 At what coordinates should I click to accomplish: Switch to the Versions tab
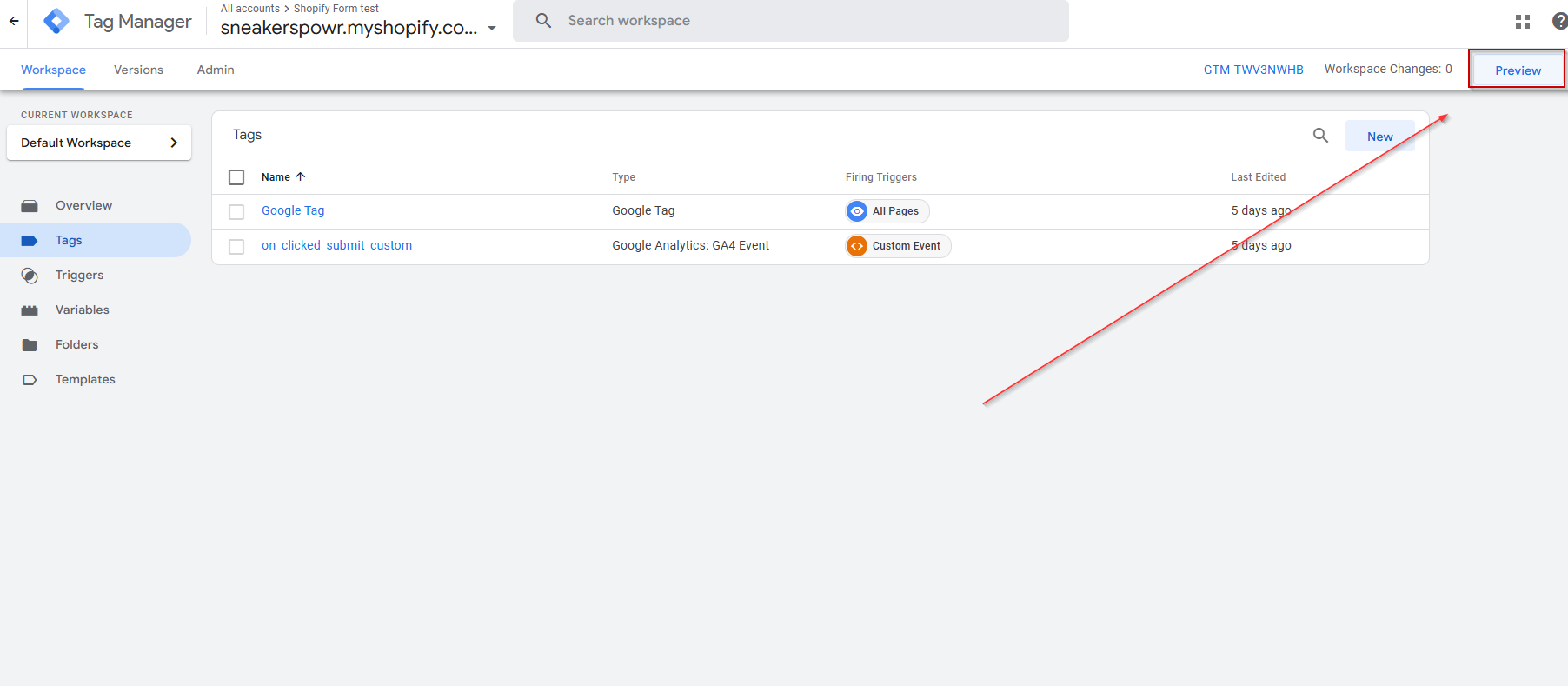138,70
